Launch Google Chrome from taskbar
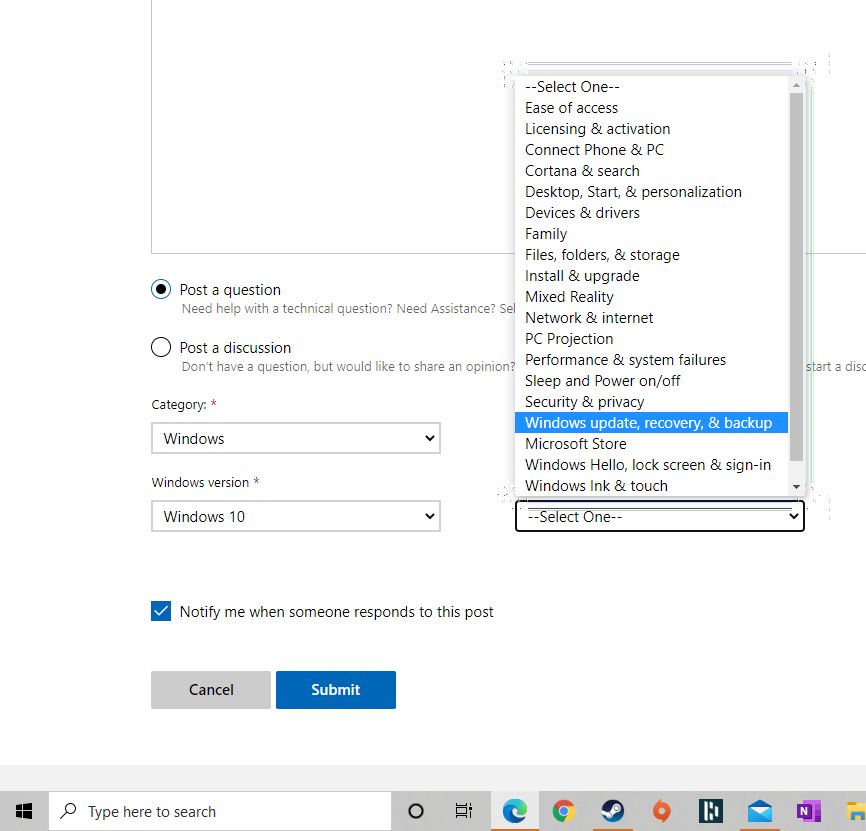 click(563, 811)
